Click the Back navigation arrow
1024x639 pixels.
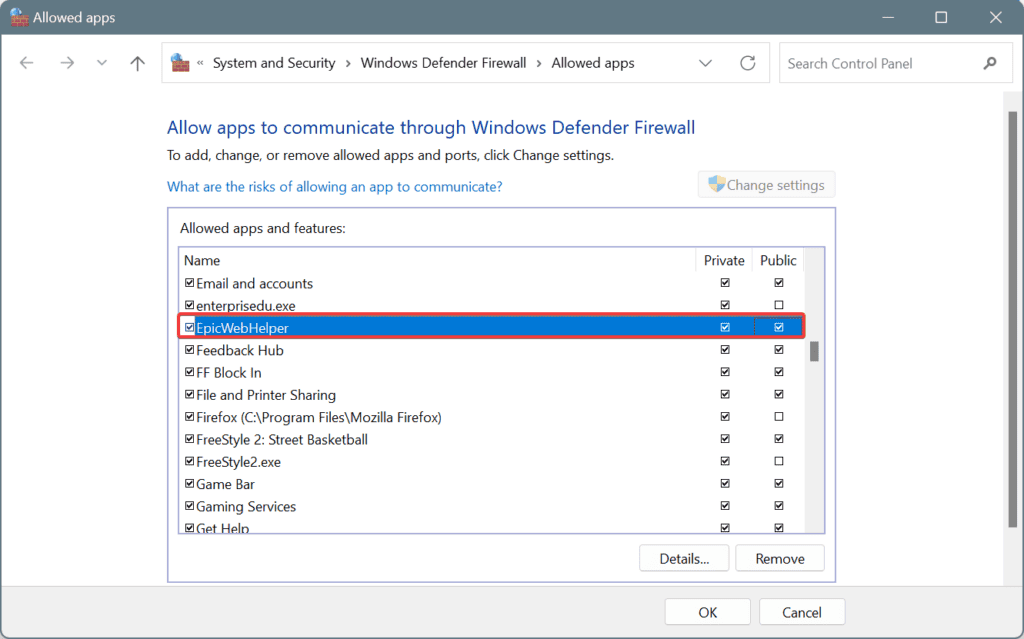(27, 63)
